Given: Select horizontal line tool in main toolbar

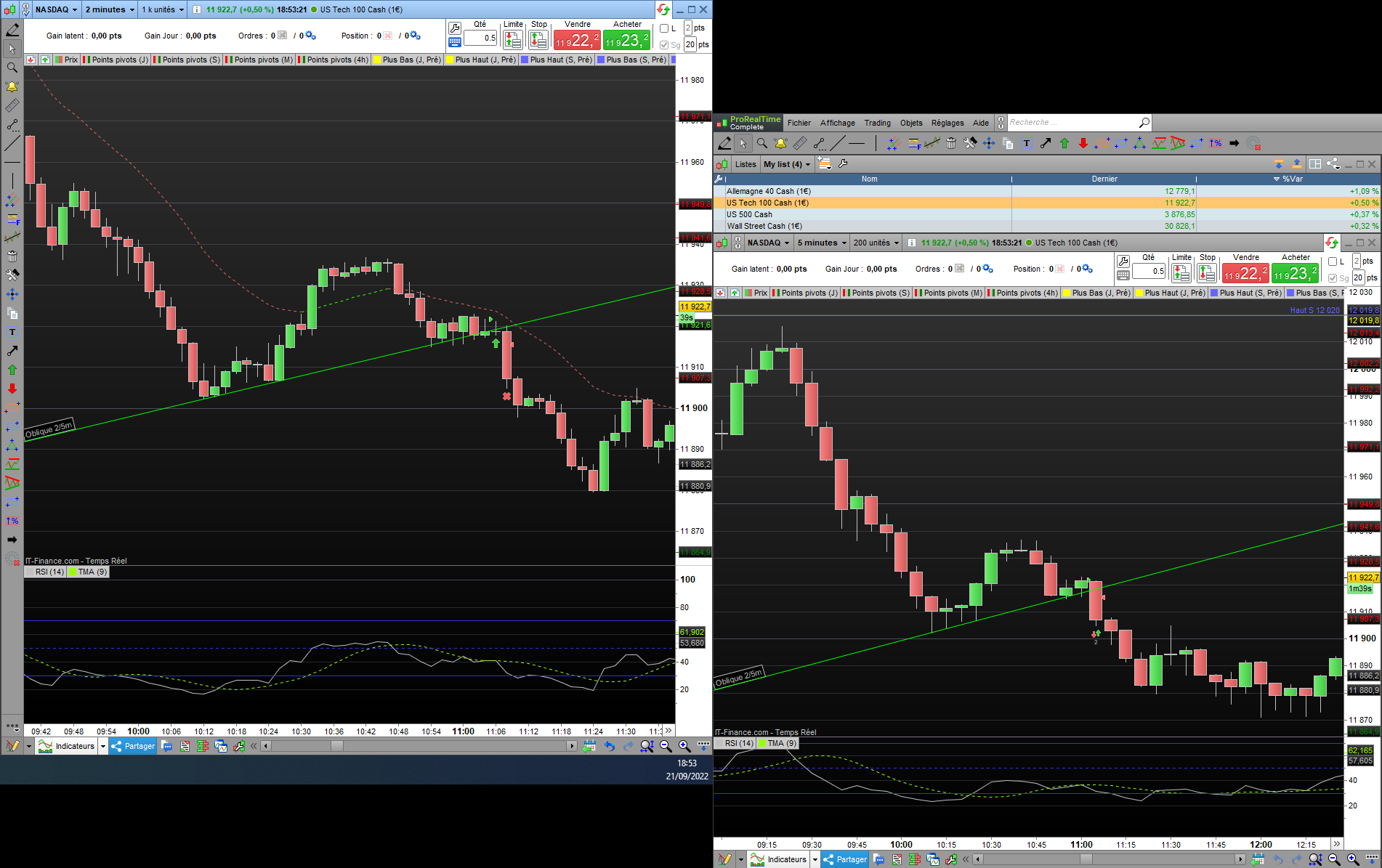Looking at the screenshot, I should coord(857,143).
